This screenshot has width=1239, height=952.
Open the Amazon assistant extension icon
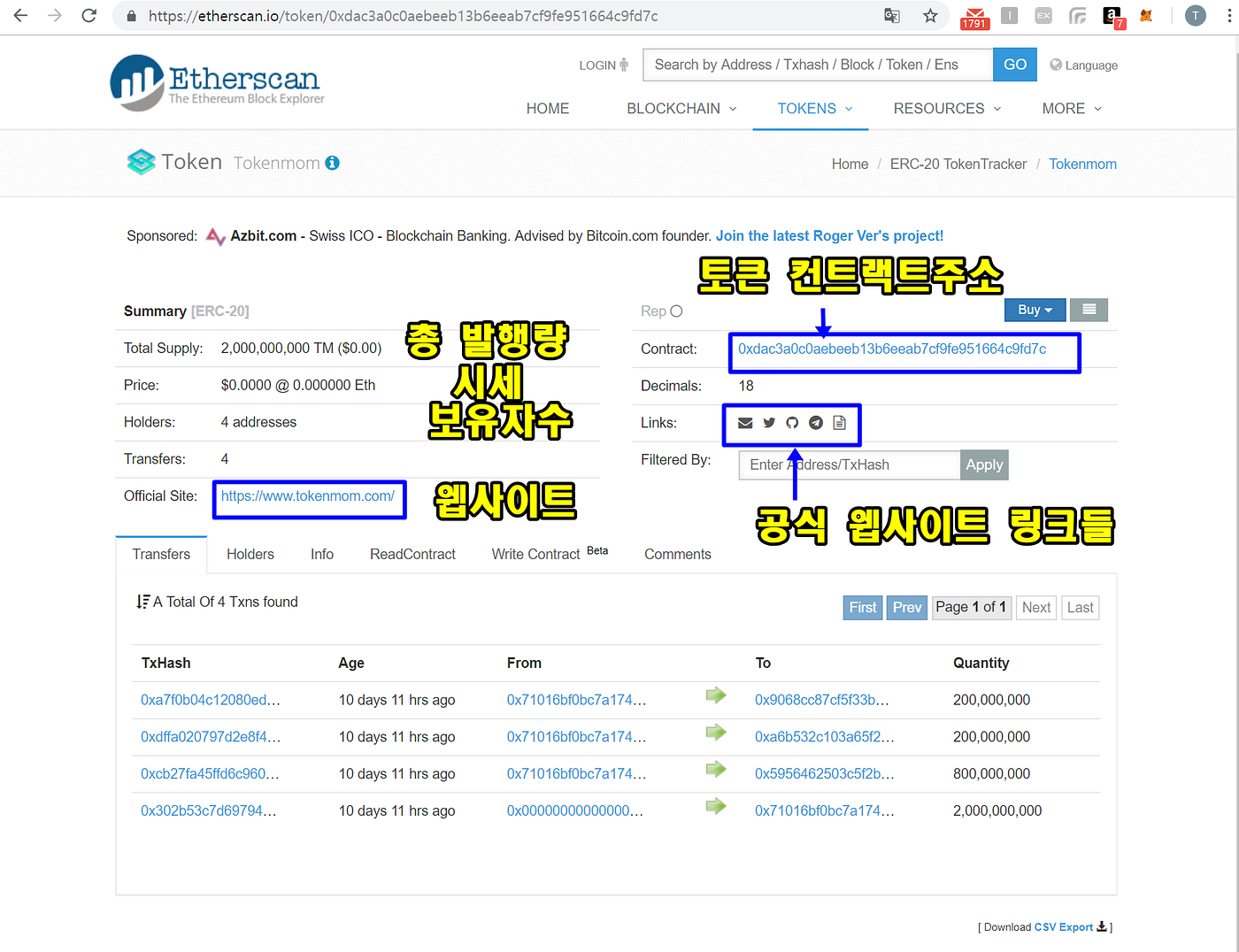(x=1112, y=17)
